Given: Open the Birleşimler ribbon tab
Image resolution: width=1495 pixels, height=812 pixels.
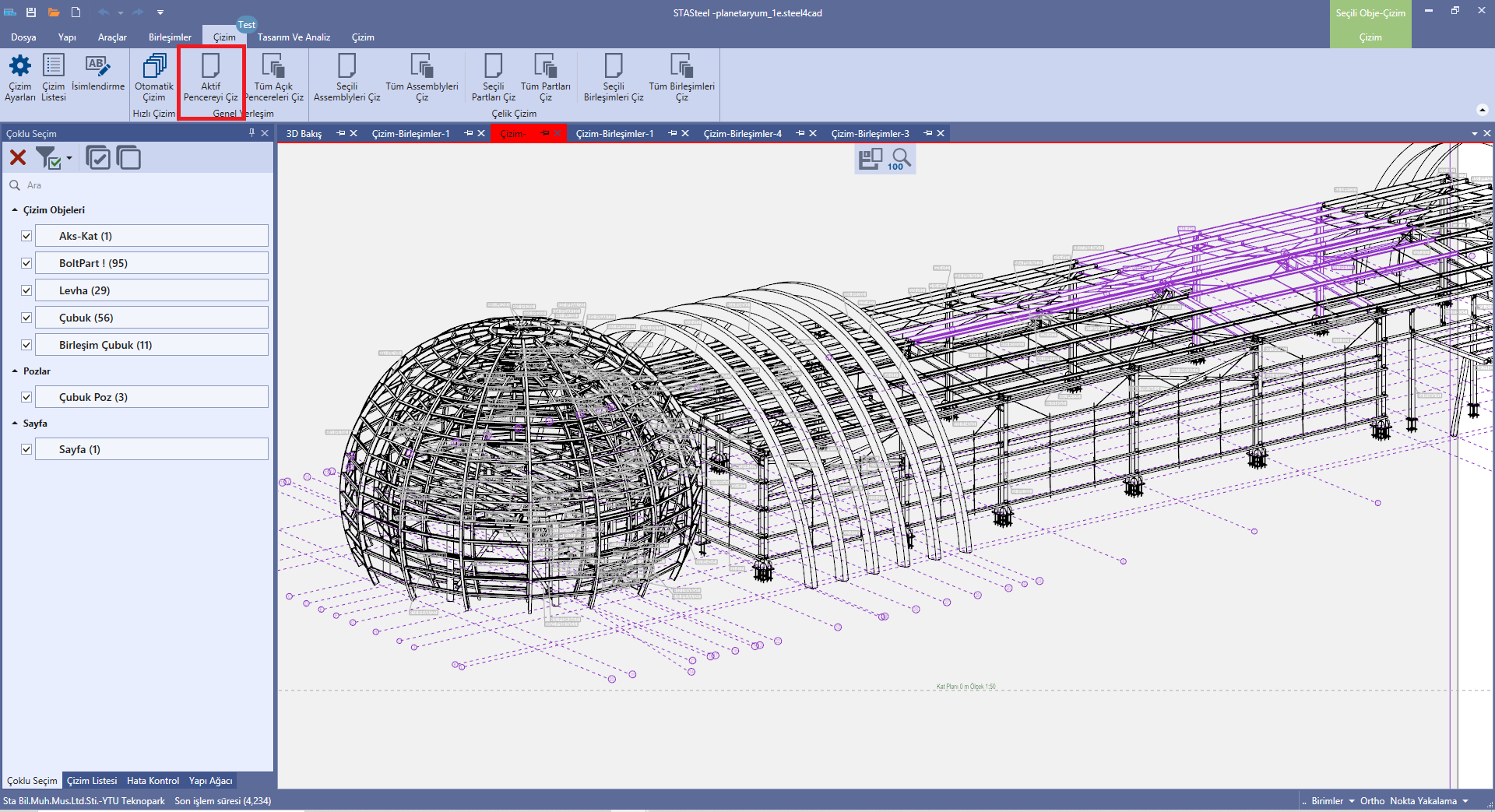Looking at the screenshot, I should (170, 37).
